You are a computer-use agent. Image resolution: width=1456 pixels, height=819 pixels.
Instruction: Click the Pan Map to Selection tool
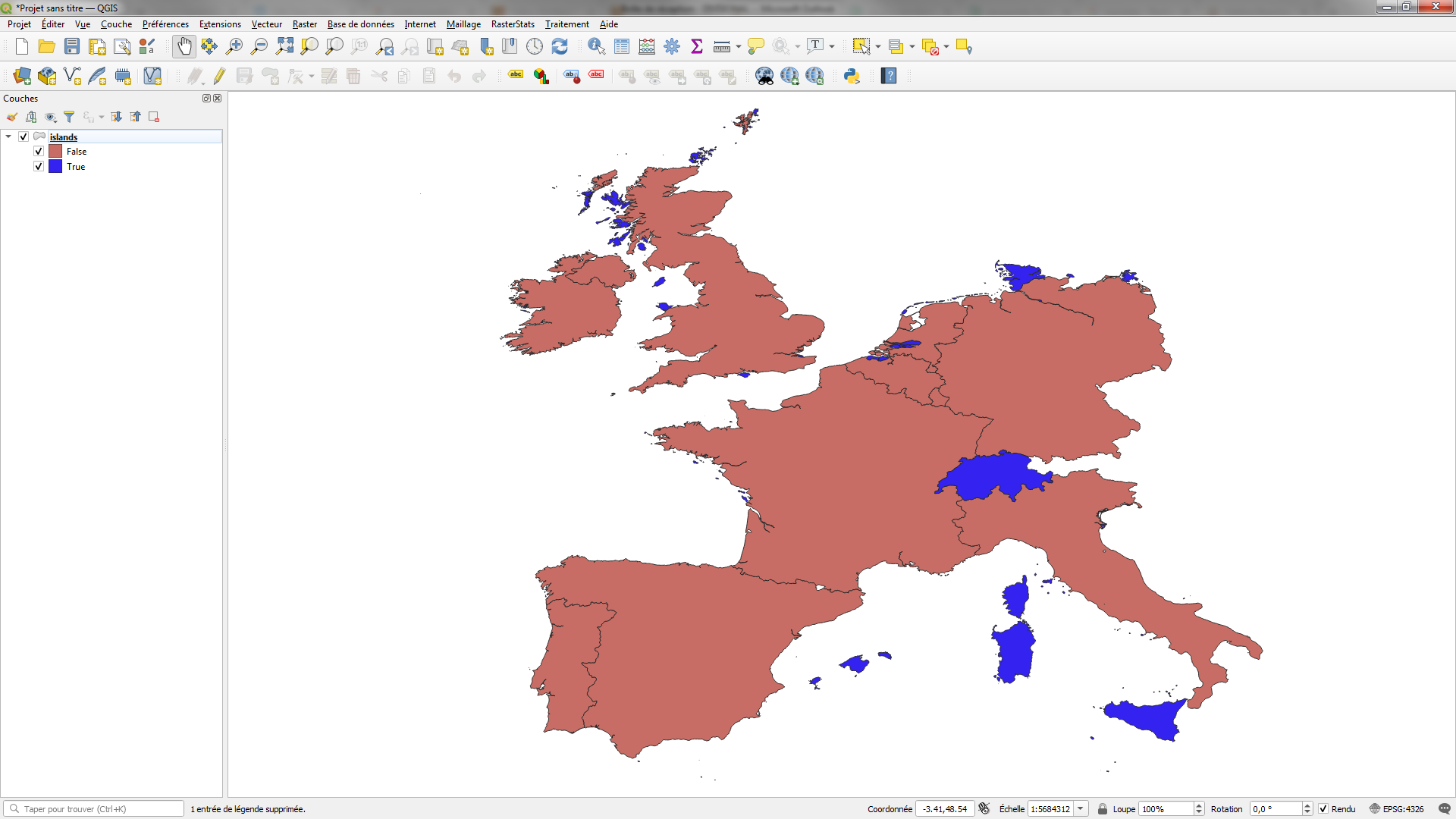209,47
